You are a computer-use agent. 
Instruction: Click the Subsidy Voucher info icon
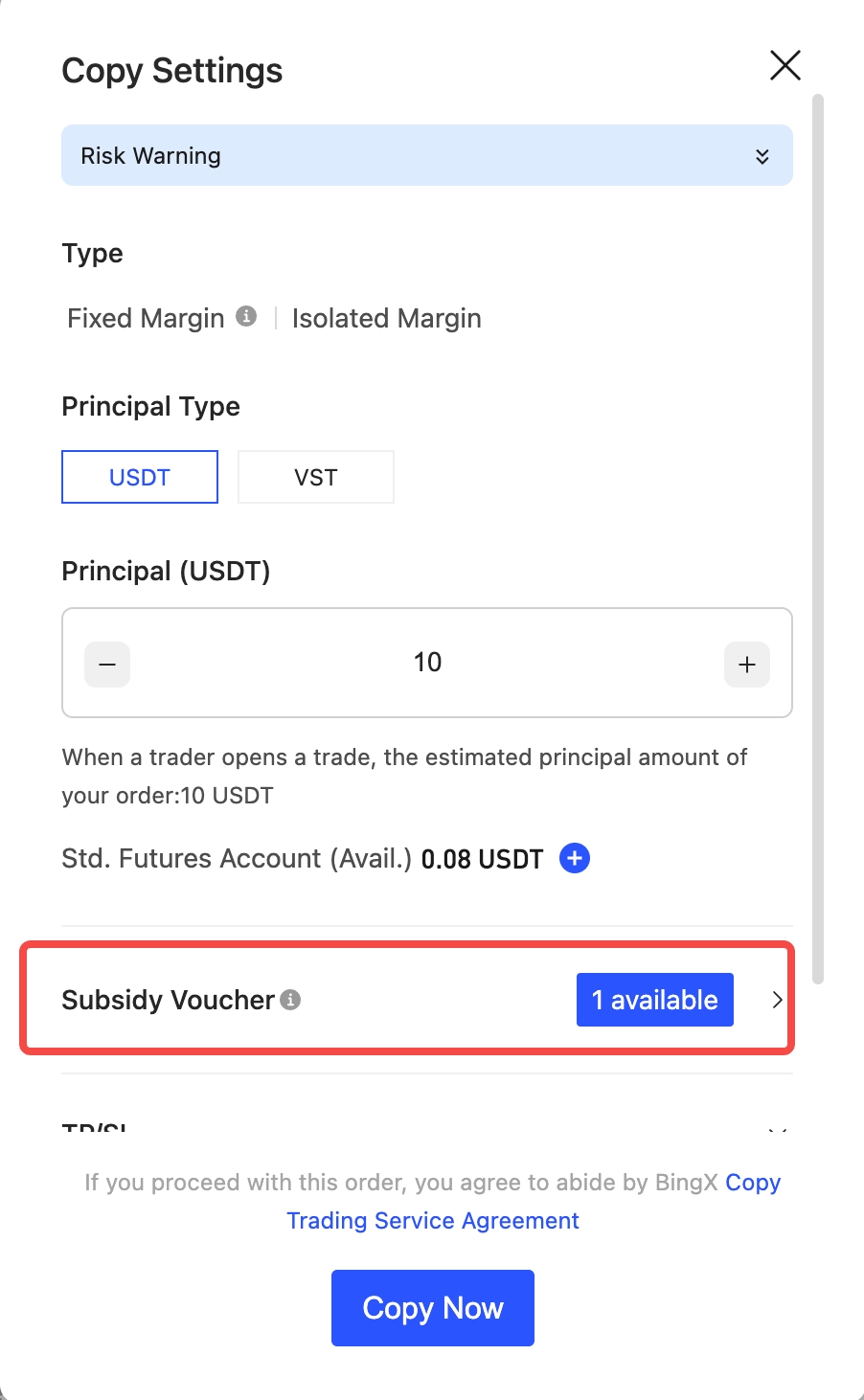pos(290,1000)
